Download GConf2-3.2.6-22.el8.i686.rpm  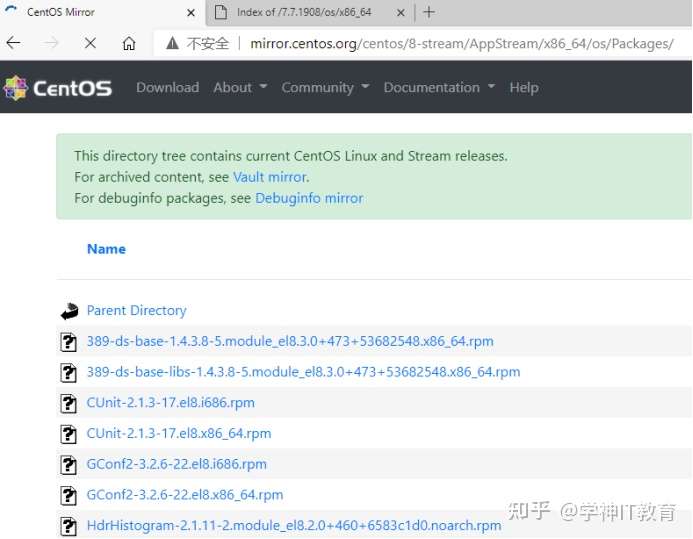click(x=176, y=464)
